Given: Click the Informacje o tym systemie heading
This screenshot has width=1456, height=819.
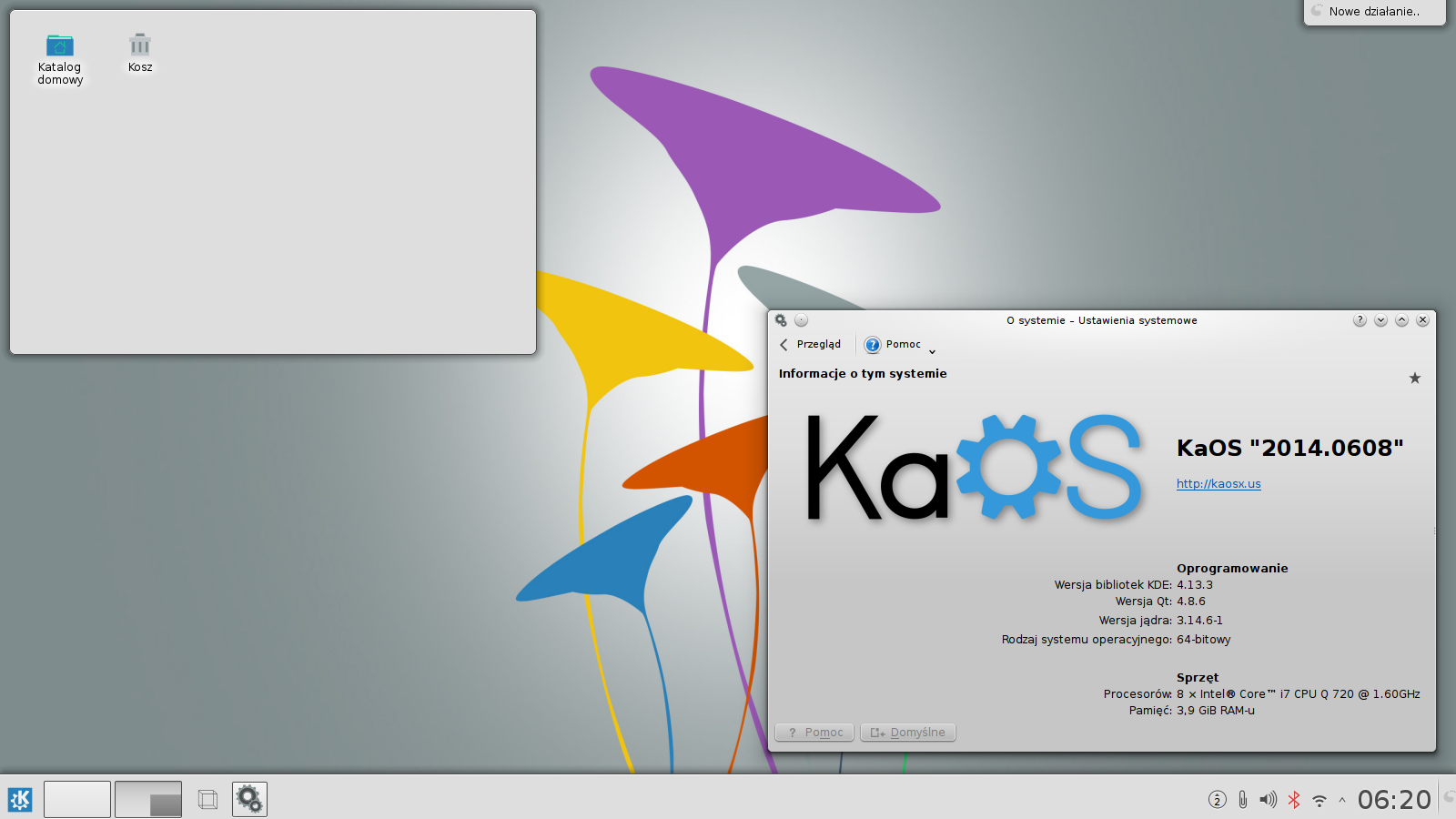Looking at the screenshot, I should click(863, 374).
